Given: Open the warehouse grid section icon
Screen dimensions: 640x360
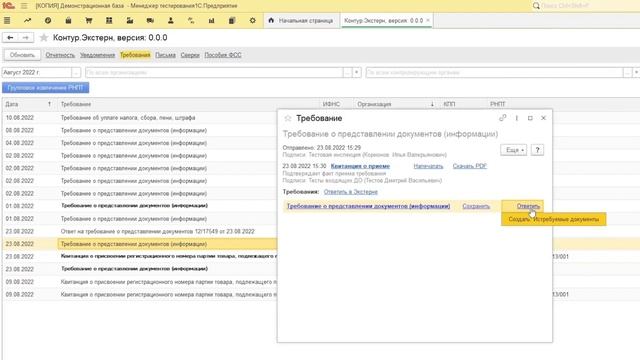Looking at the screenshot, I should (109, 20).
